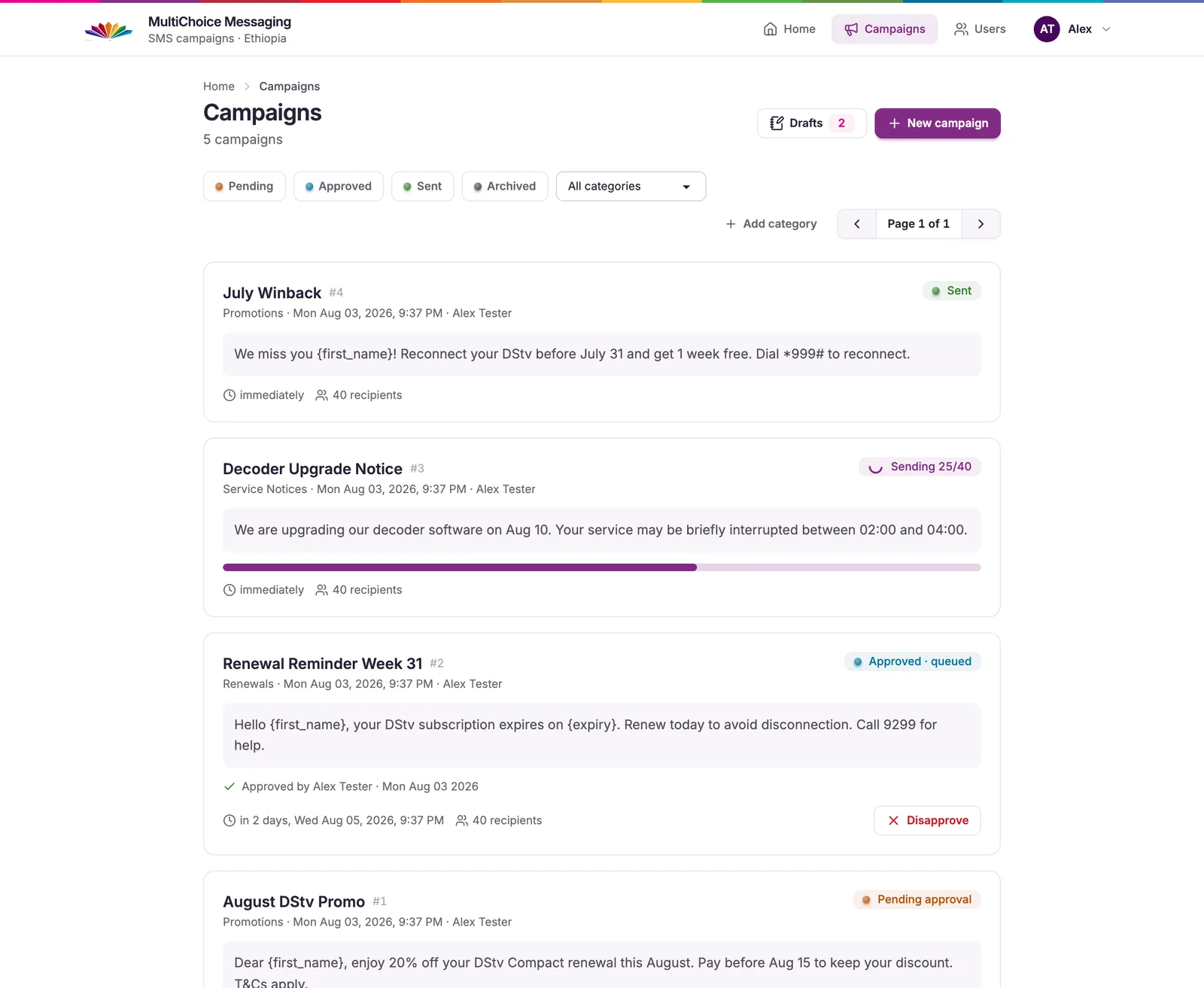The height and width of the screenshot is (988, 1204).
Task: Open the Campaigns nav tab
Action: [x=884, y=29]
